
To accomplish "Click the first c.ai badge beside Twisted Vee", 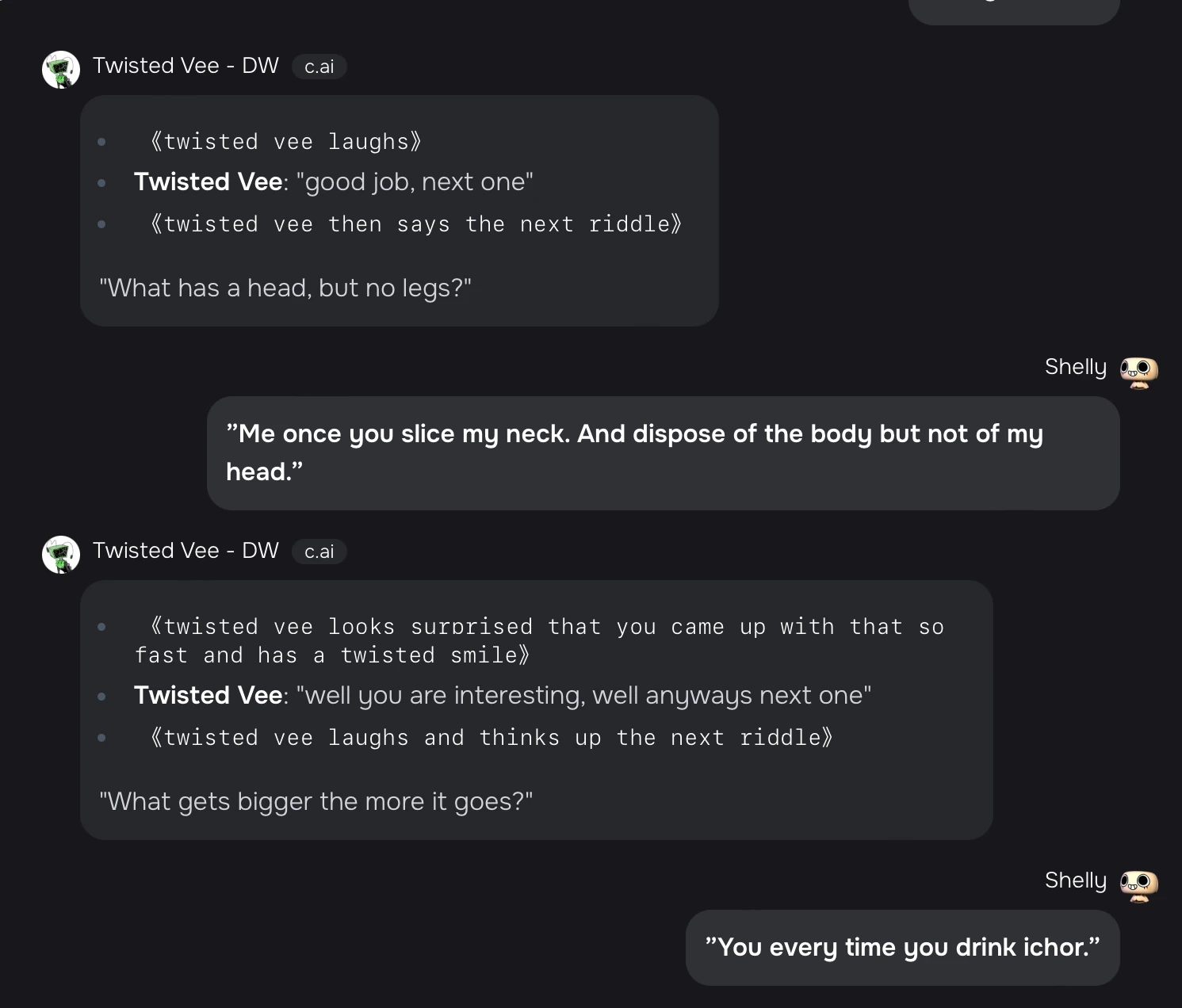I will point(319,67).
